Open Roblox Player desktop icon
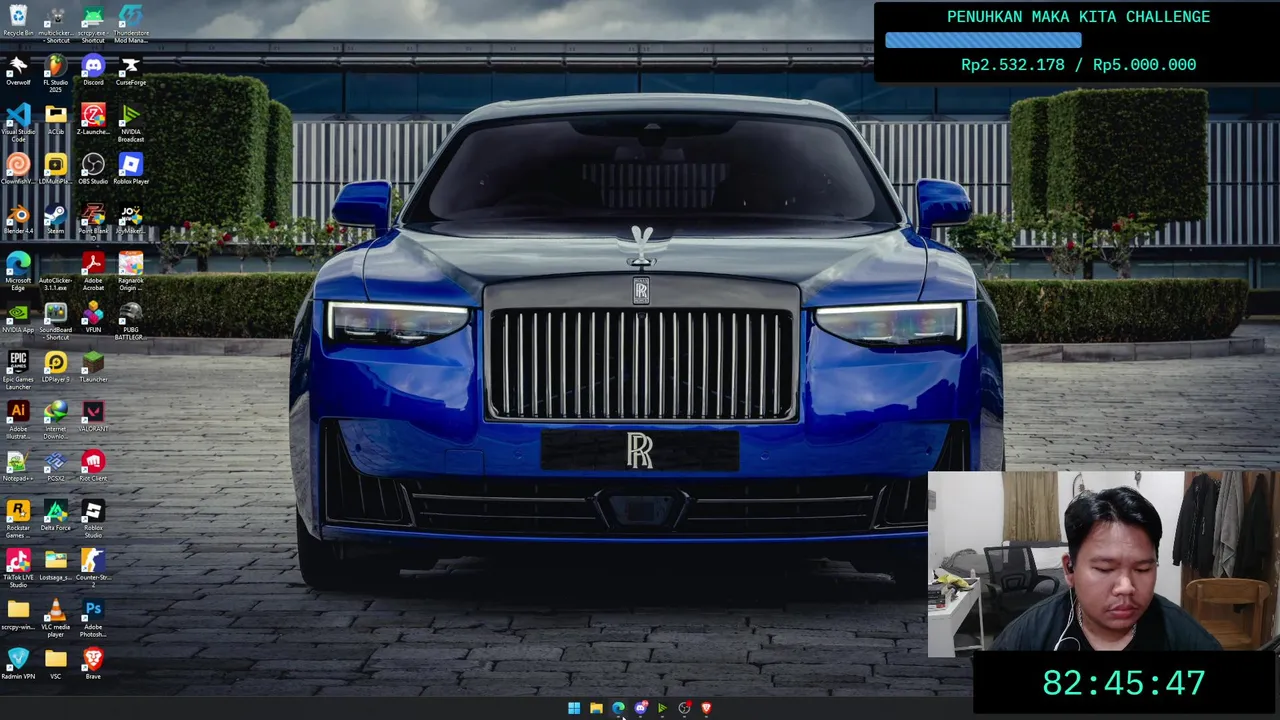Screen dimensions: 1280x720 coord(131,169)
